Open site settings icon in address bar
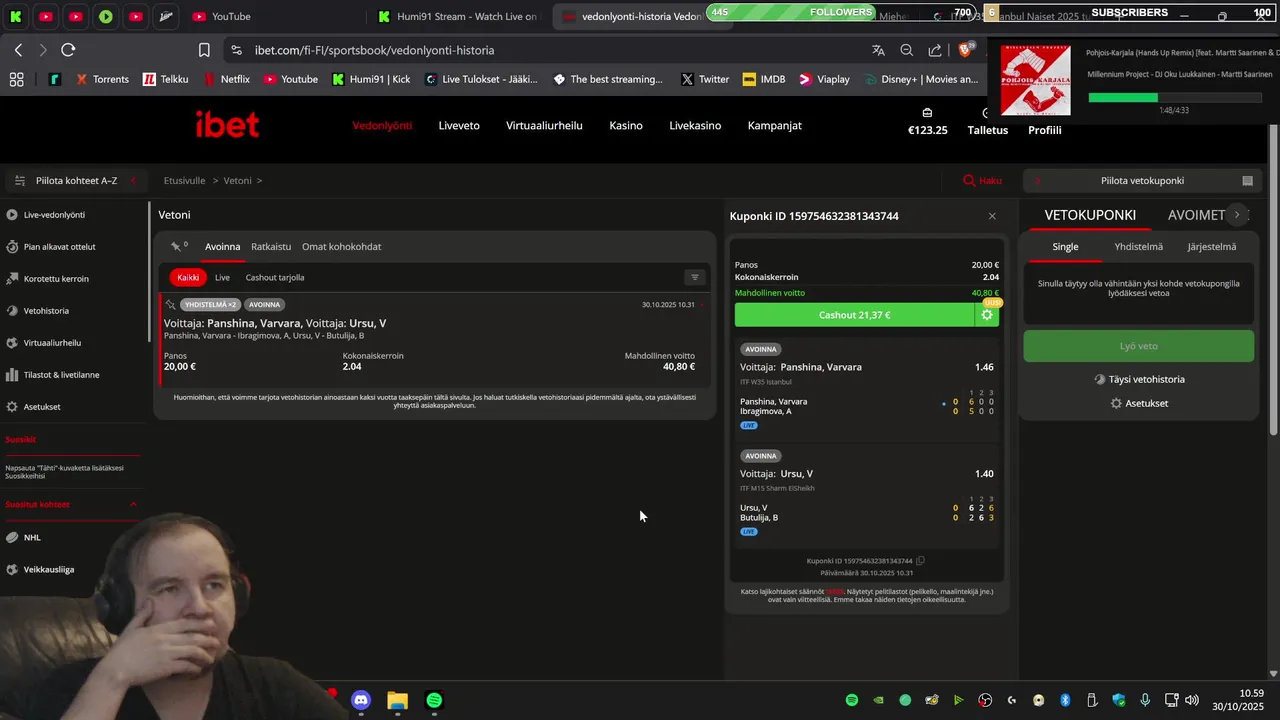 [235, 50]
